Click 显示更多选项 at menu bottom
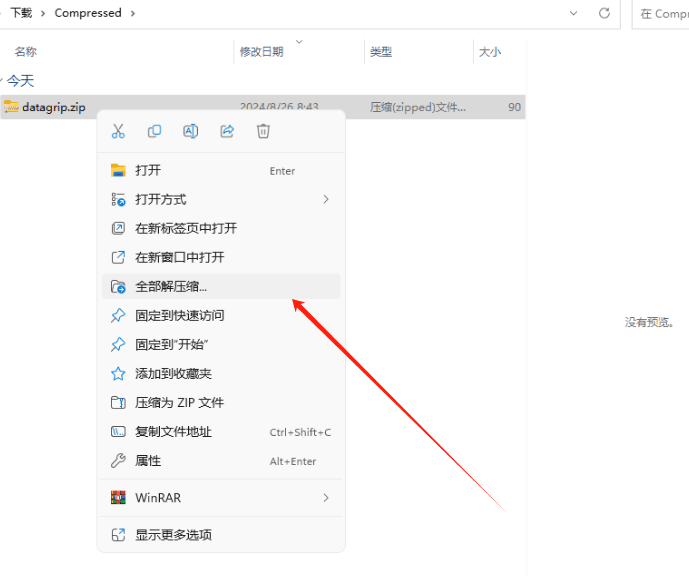Viewport: 689px width, 576px height. [x=173, y=534]
